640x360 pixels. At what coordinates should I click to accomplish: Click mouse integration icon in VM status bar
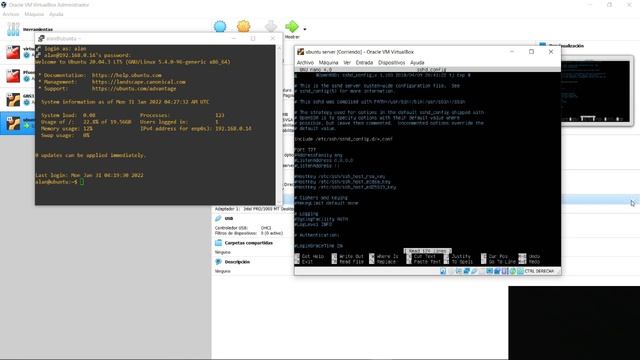513,271
